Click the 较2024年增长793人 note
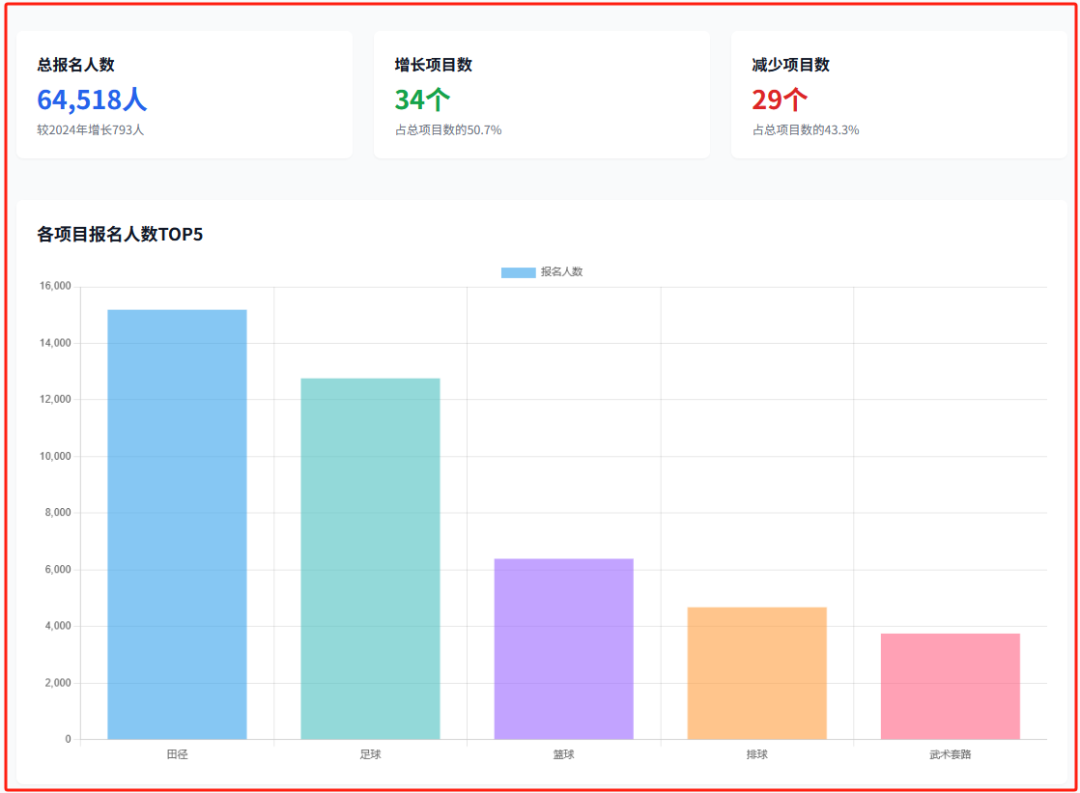Viewport: 1080px width, 793px height. [90, 130]
